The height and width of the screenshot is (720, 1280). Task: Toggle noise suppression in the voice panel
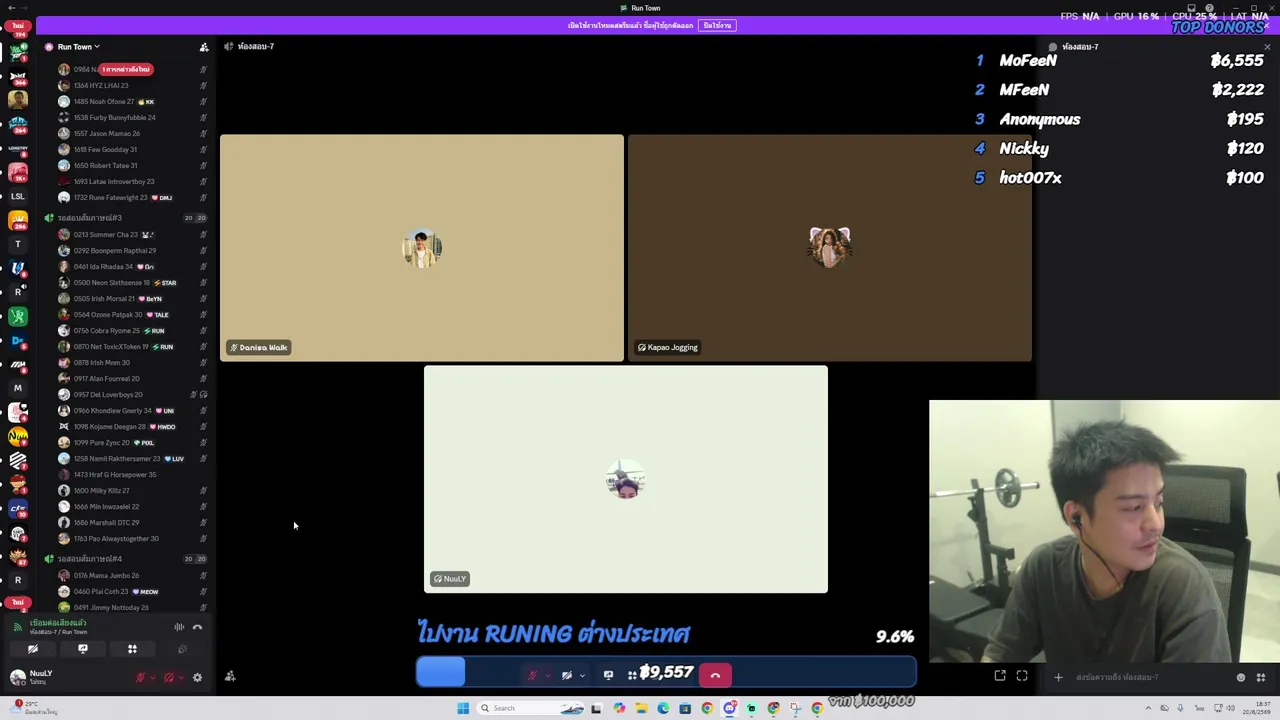coord(179,627)
